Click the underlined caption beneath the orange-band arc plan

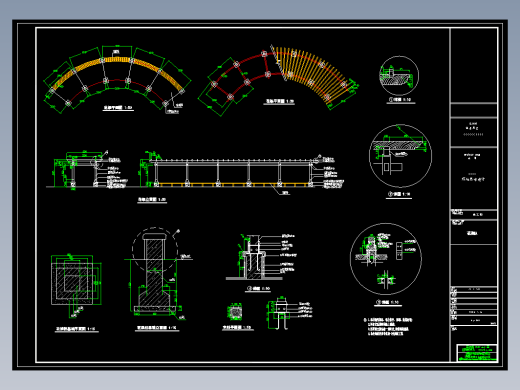[118, 108]
